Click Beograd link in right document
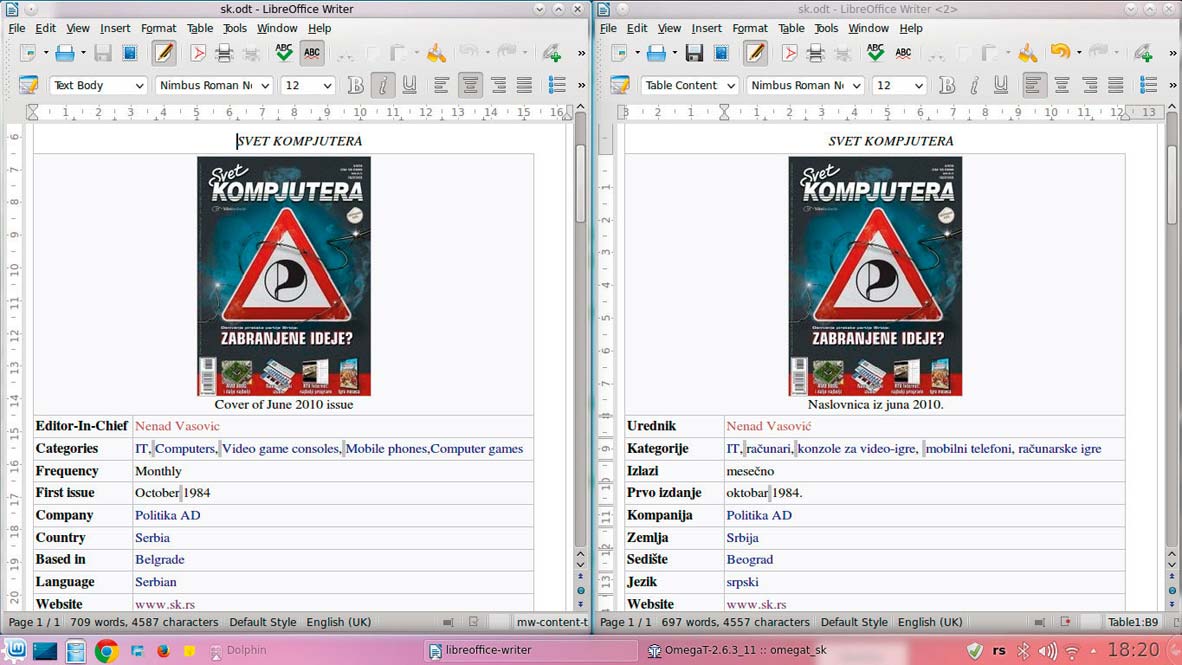The height and width of the screenshot is (665, 1182). (x=749, y=559)
